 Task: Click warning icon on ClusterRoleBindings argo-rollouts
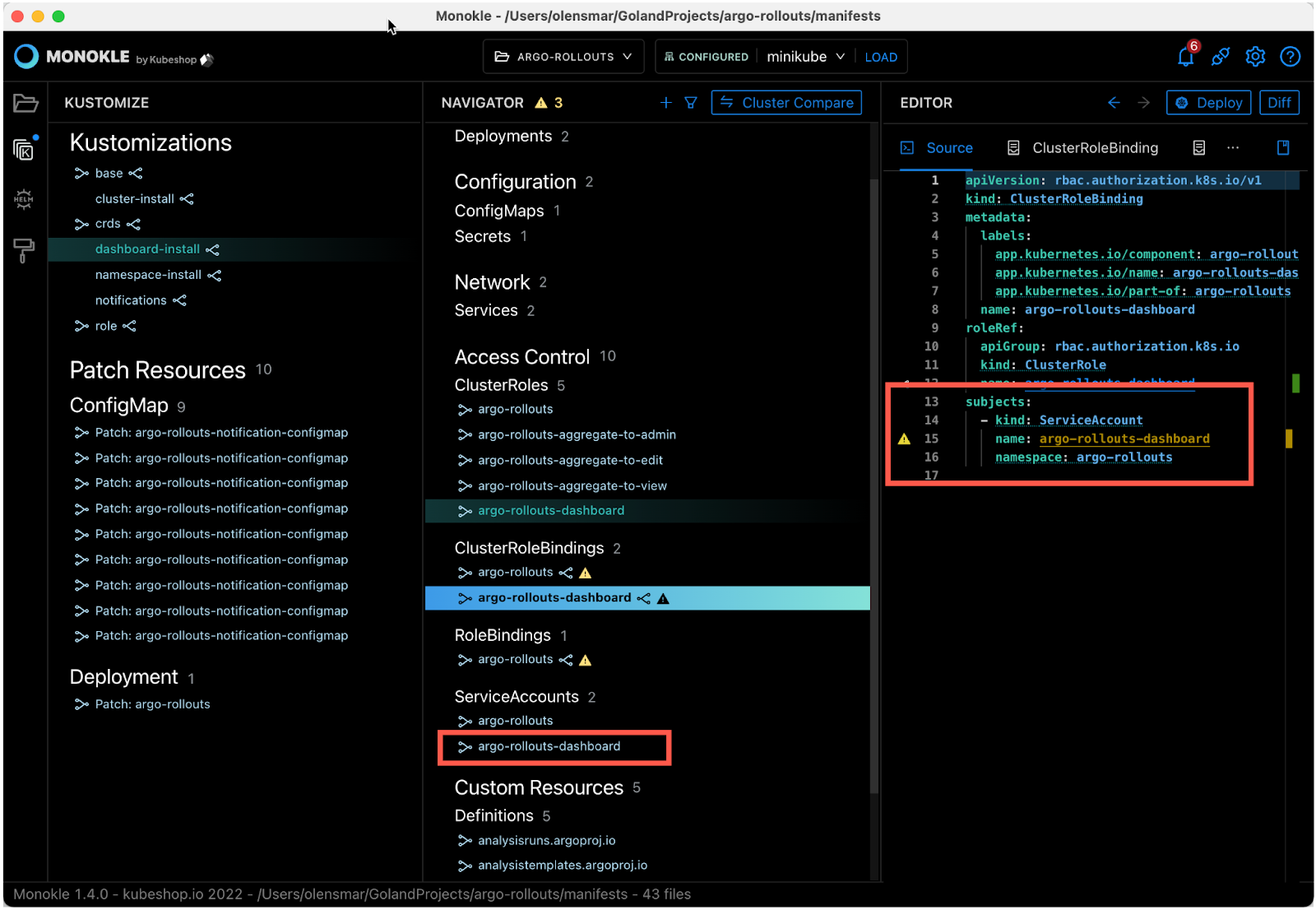pos(586,573)
